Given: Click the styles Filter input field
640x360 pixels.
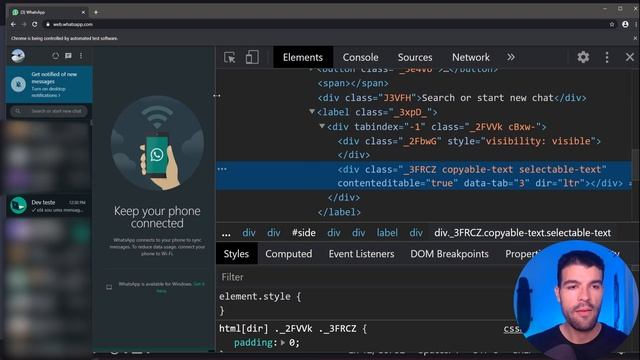Looking at the screenshot, I should click(x=363, y=277).
